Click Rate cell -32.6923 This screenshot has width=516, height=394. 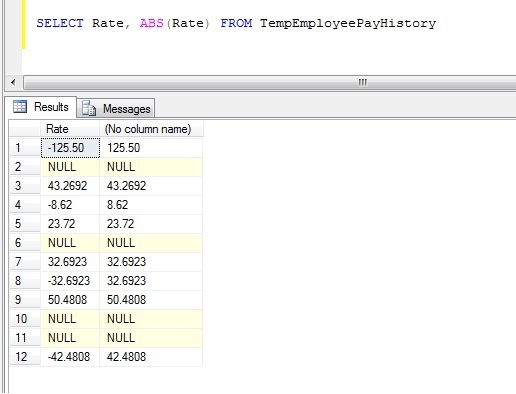pos(70,281)
